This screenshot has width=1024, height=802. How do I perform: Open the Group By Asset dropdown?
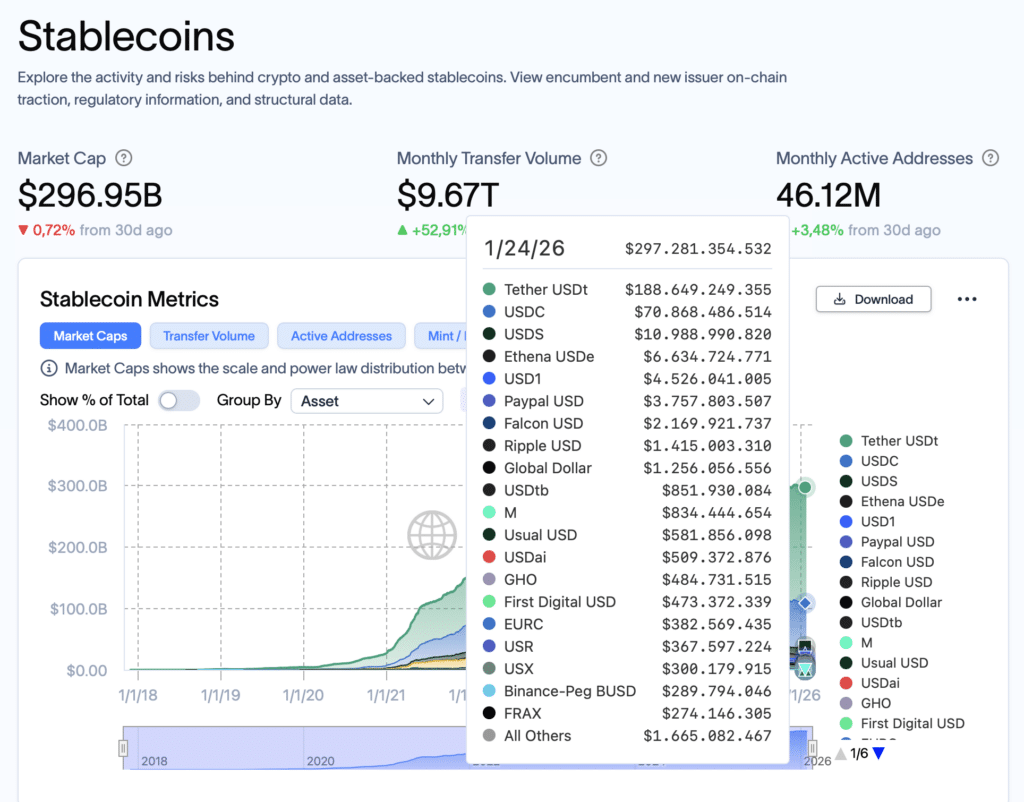[367, 401]
